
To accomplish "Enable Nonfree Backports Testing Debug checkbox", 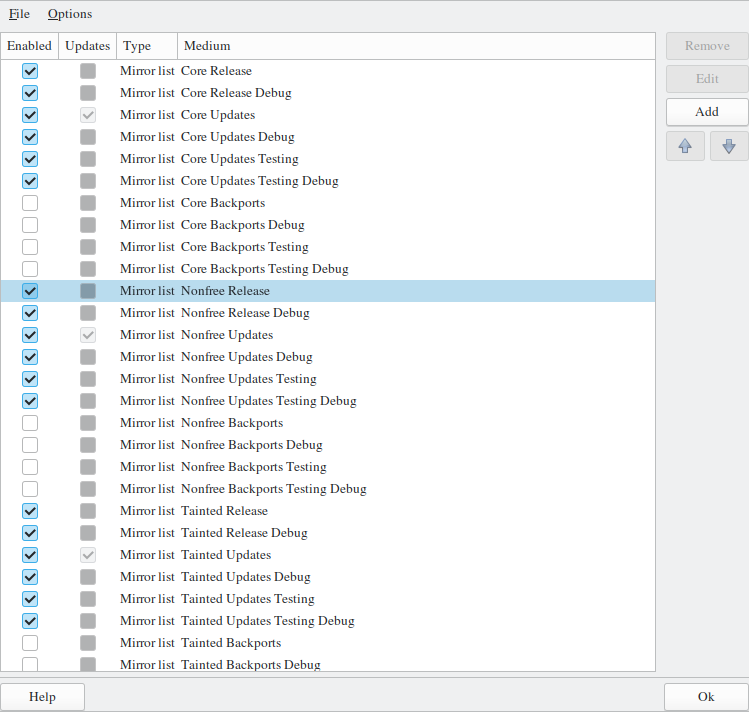I will pyautogui.click(x=30, y=489).
